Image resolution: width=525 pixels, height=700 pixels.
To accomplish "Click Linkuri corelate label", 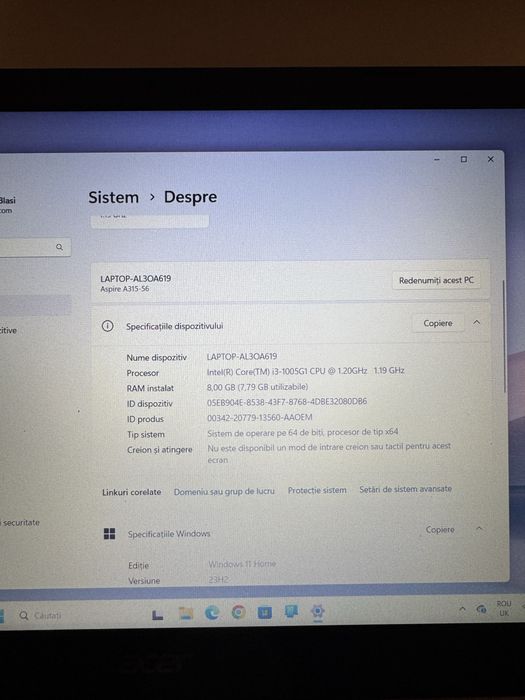I will pyautogui.click(x=132, y=492).
